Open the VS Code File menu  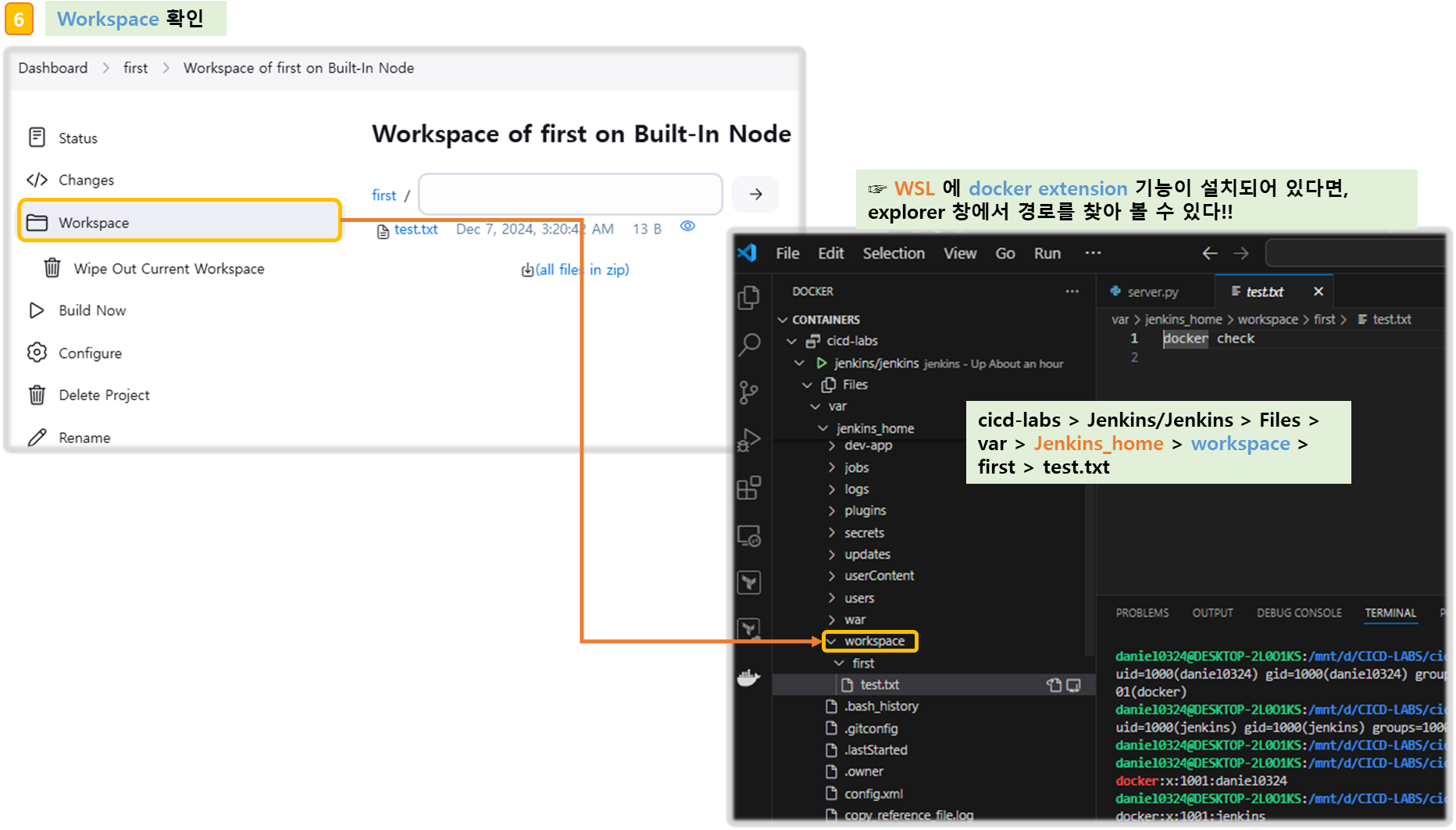point(787,253)
